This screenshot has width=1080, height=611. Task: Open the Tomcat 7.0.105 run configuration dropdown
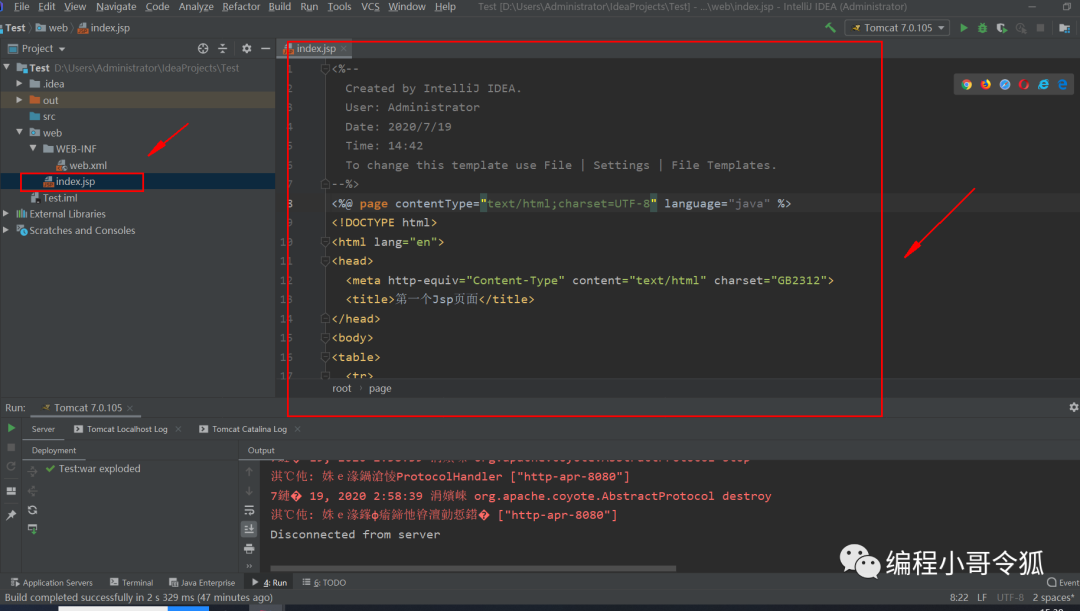897,28
